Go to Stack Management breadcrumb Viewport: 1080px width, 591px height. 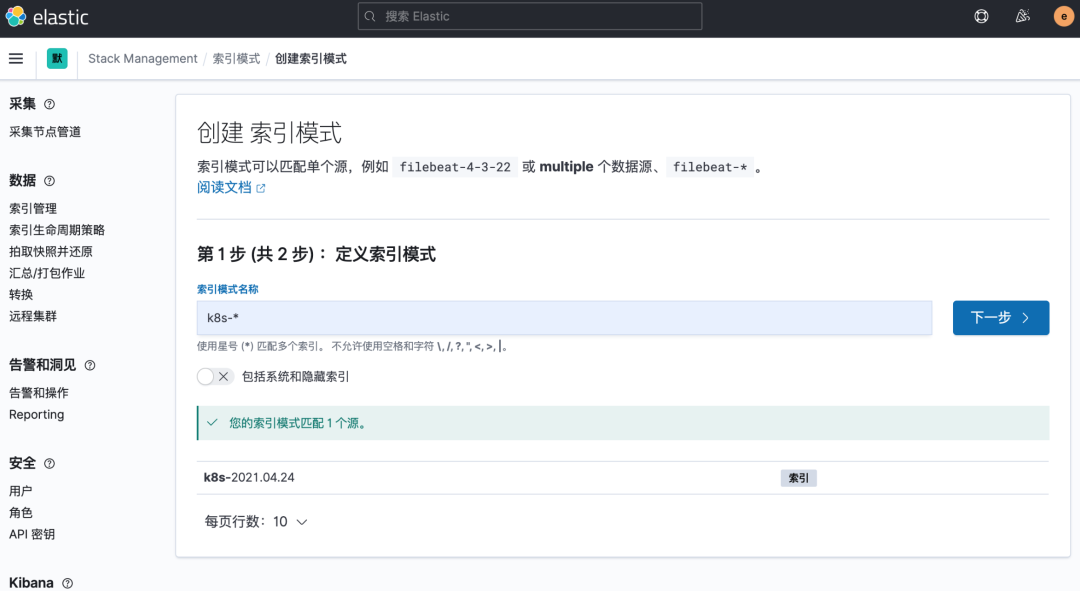[143, 59]
